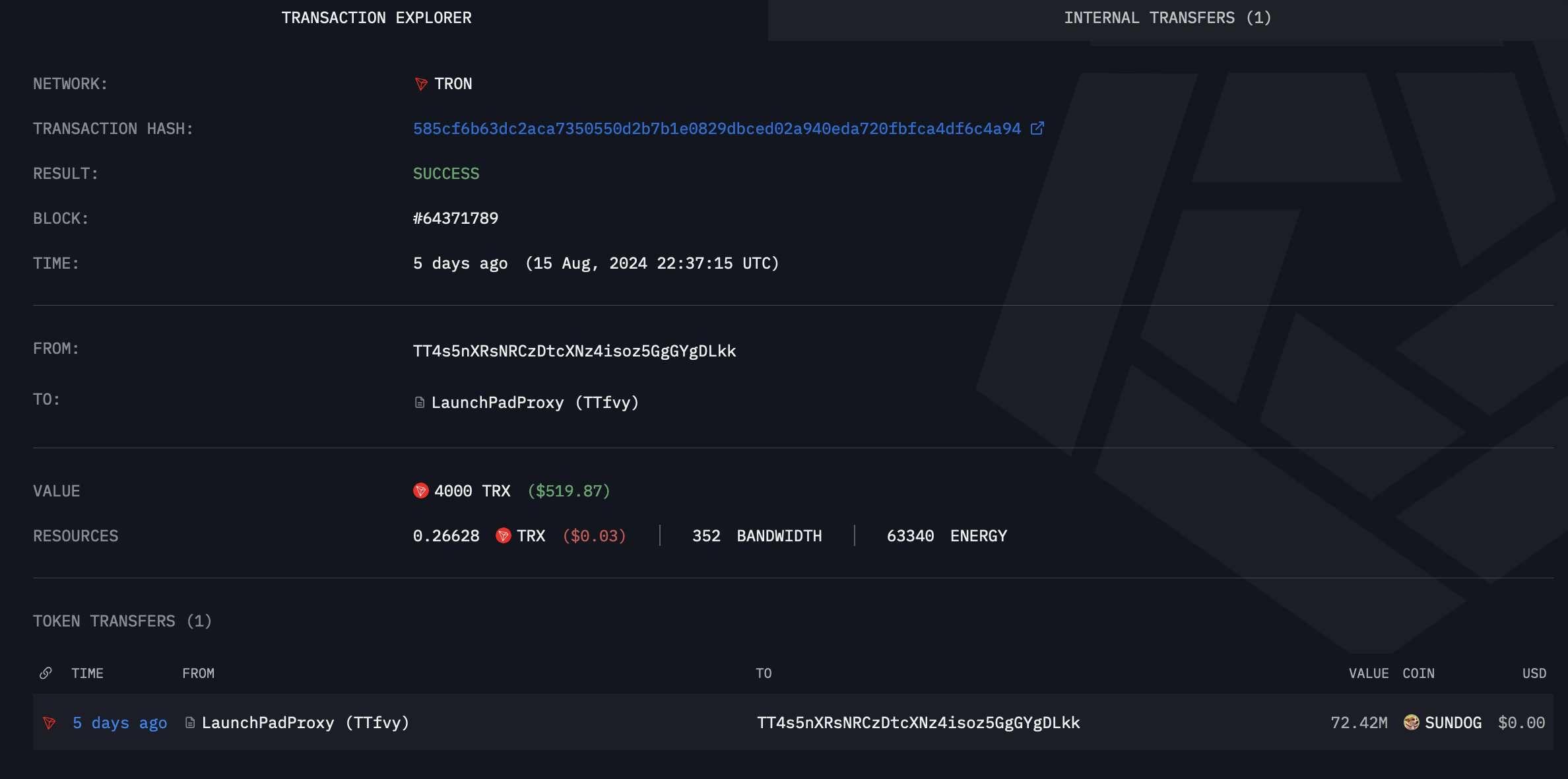Click the chain link icon in table header
Viewport: 1568px width, 779px height.
46,673
